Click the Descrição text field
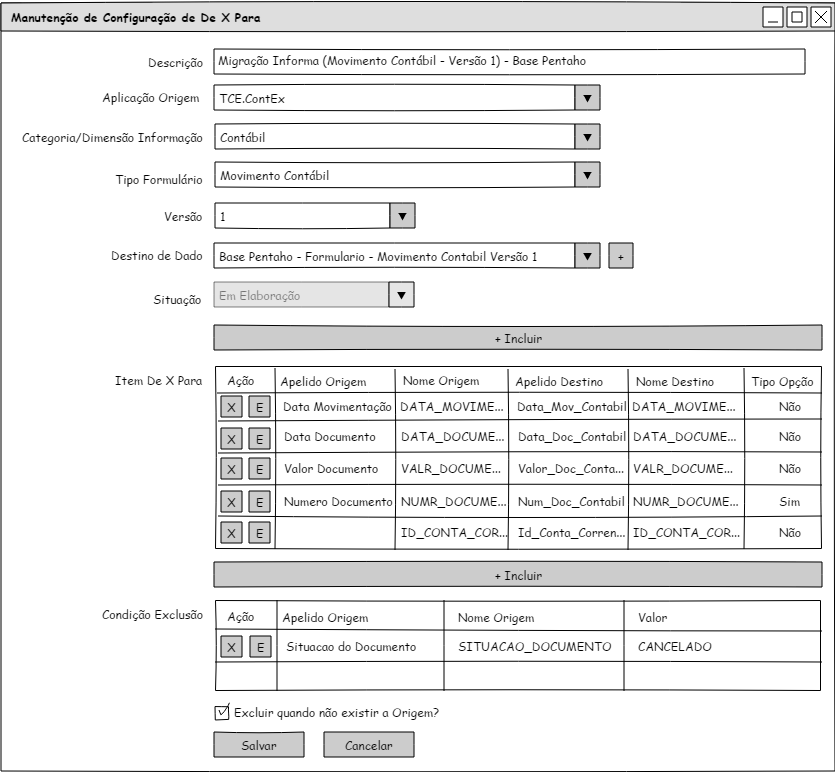This screenshot has width=835, height=772. tap(509, 61)
